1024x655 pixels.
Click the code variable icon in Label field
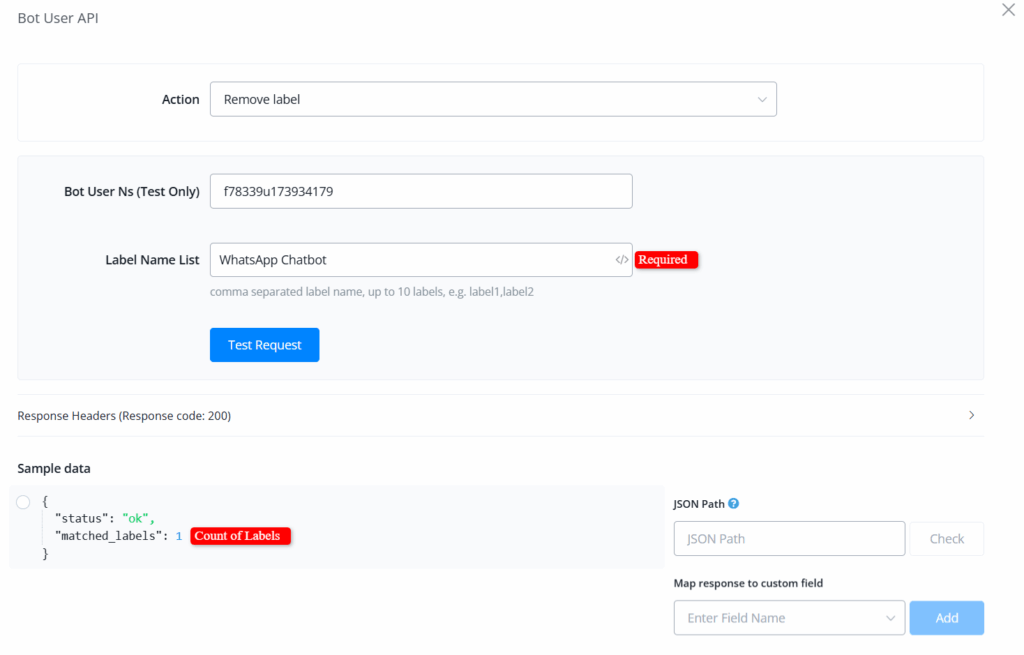622,260
